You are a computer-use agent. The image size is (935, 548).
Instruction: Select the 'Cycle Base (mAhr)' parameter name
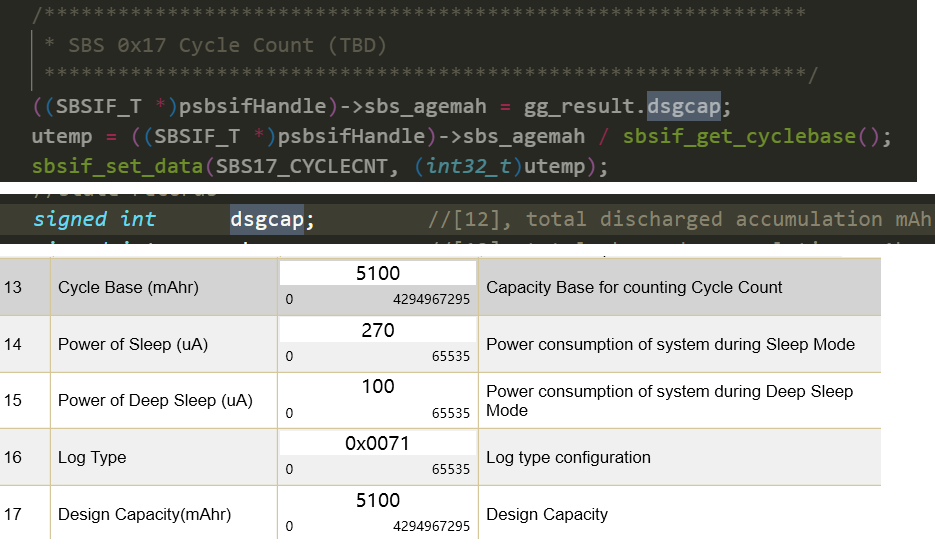coord(128,287)
